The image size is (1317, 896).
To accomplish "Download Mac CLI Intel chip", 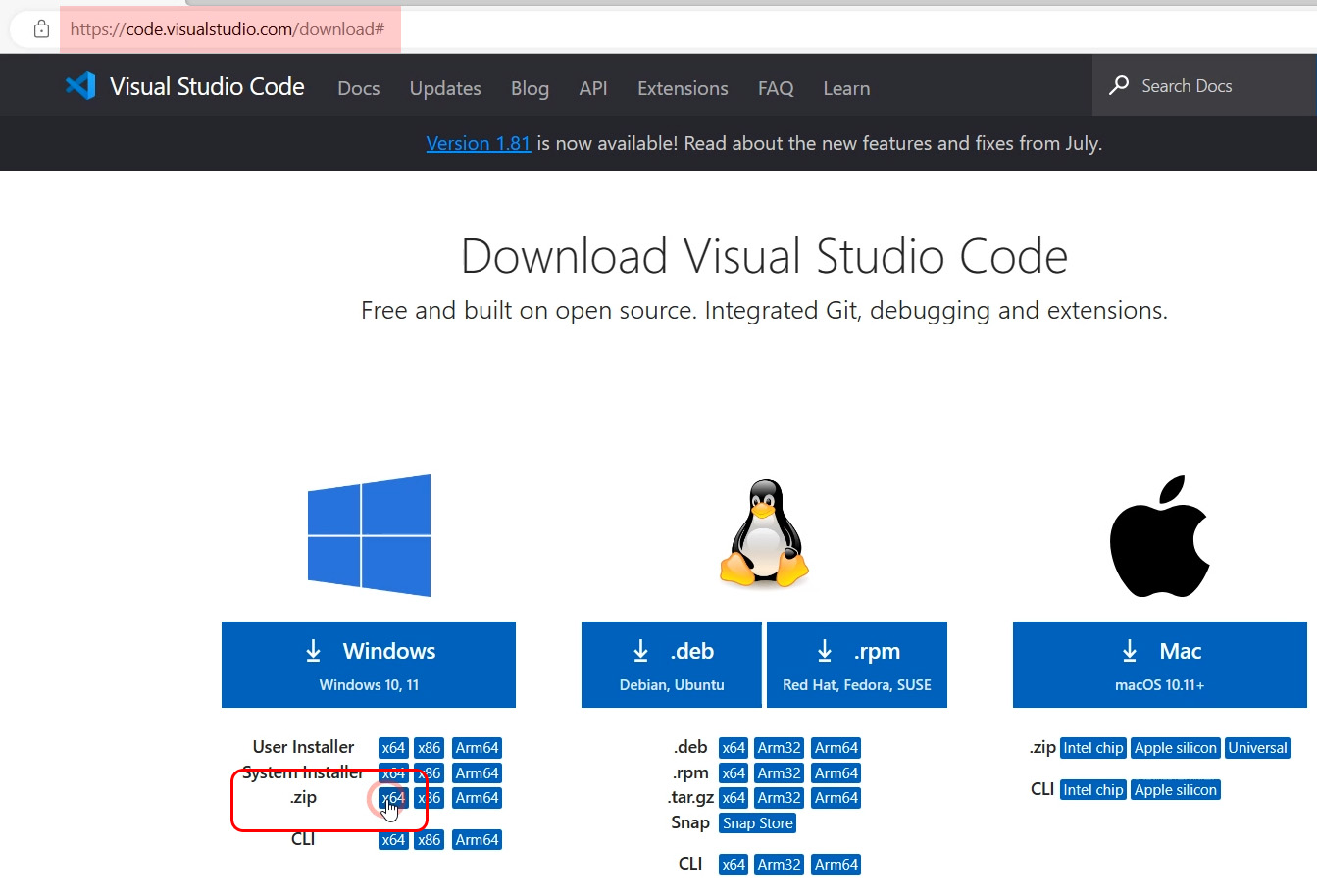I will [1093, 790].
